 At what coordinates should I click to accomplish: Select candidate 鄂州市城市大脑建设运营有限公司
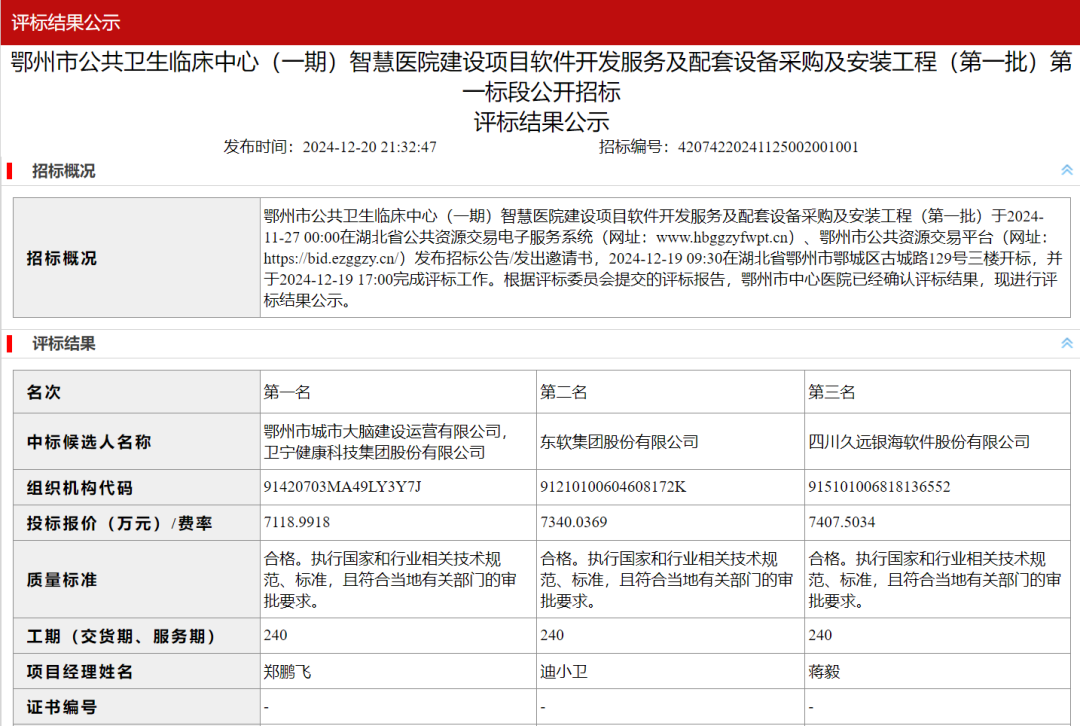tap(382, 432)
